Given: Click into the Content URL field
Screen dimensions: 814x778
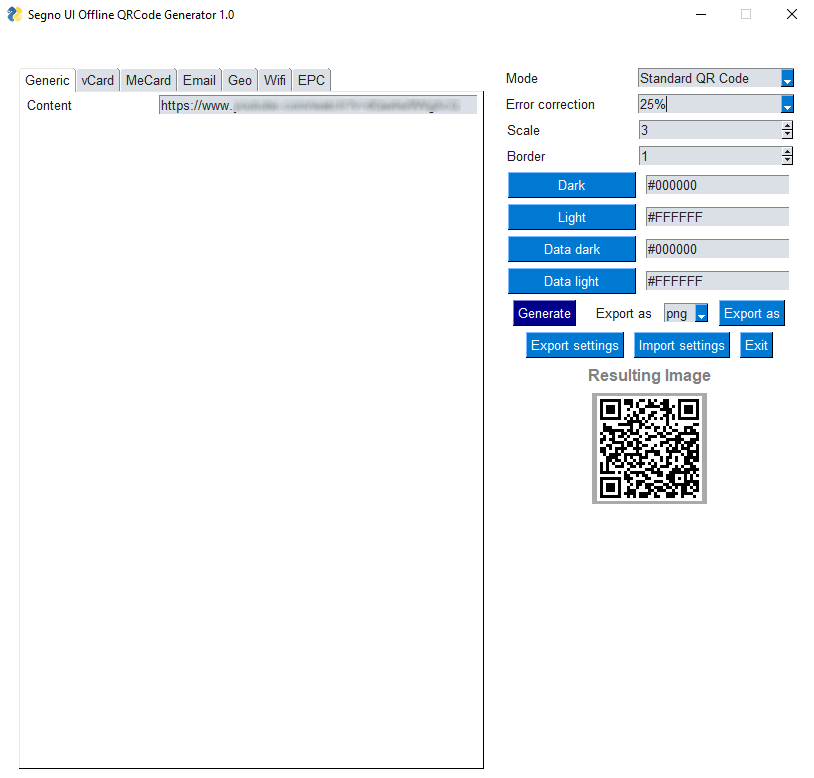Looking at the screenshot, I should (318, 105).
